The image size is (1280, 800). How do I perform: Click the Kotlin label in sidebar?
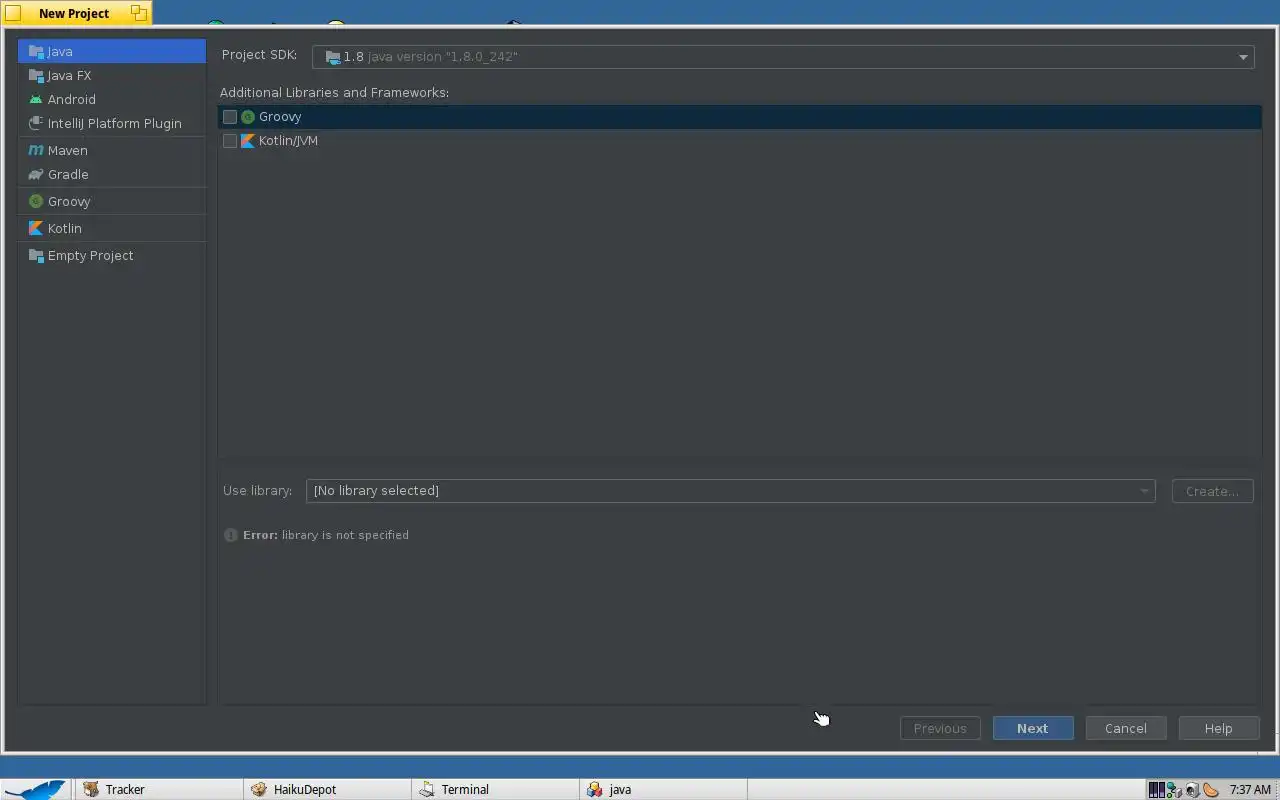point(65,228)
